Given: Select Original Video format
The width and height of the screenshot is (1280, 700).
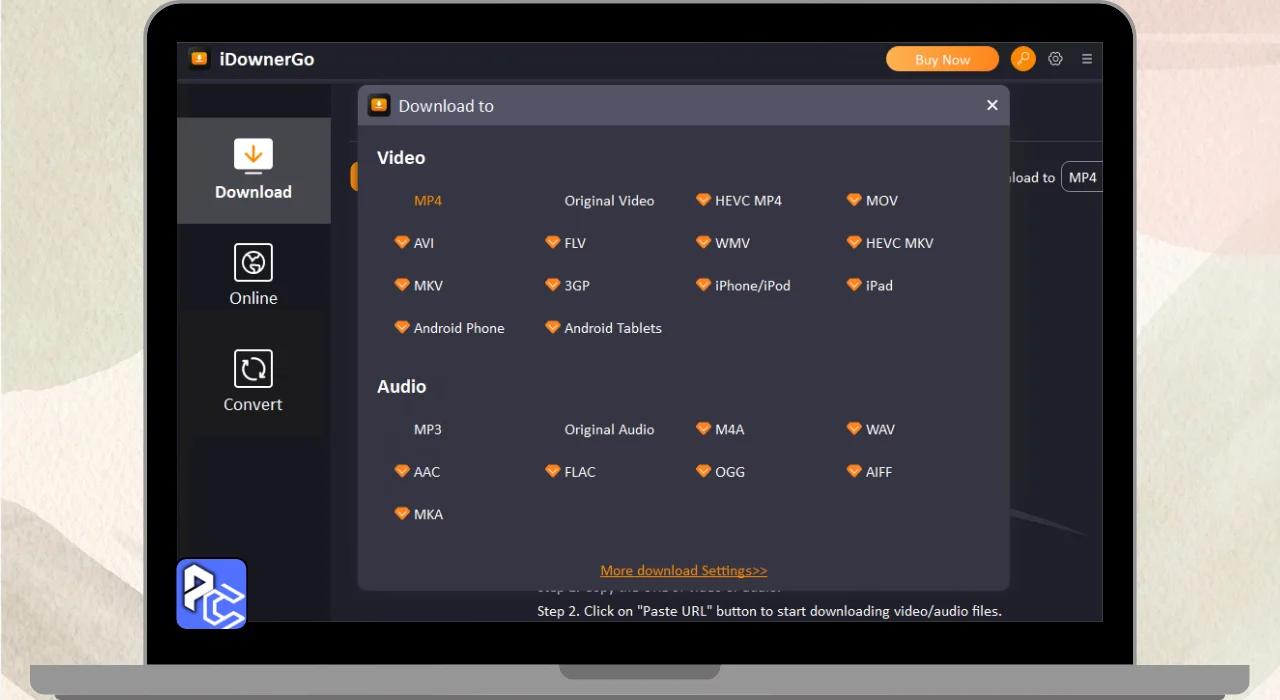Looking at the screenshot, I should pos(609,201).
